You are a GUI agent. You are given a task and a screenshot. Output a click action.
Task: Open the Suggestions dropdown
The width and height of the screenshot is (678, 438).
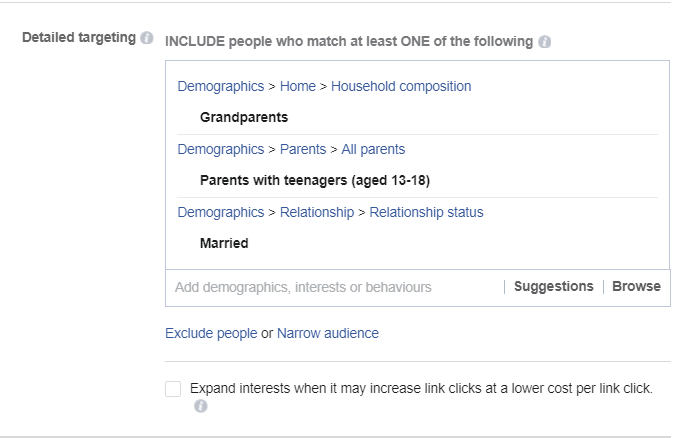tap(553, 286)
